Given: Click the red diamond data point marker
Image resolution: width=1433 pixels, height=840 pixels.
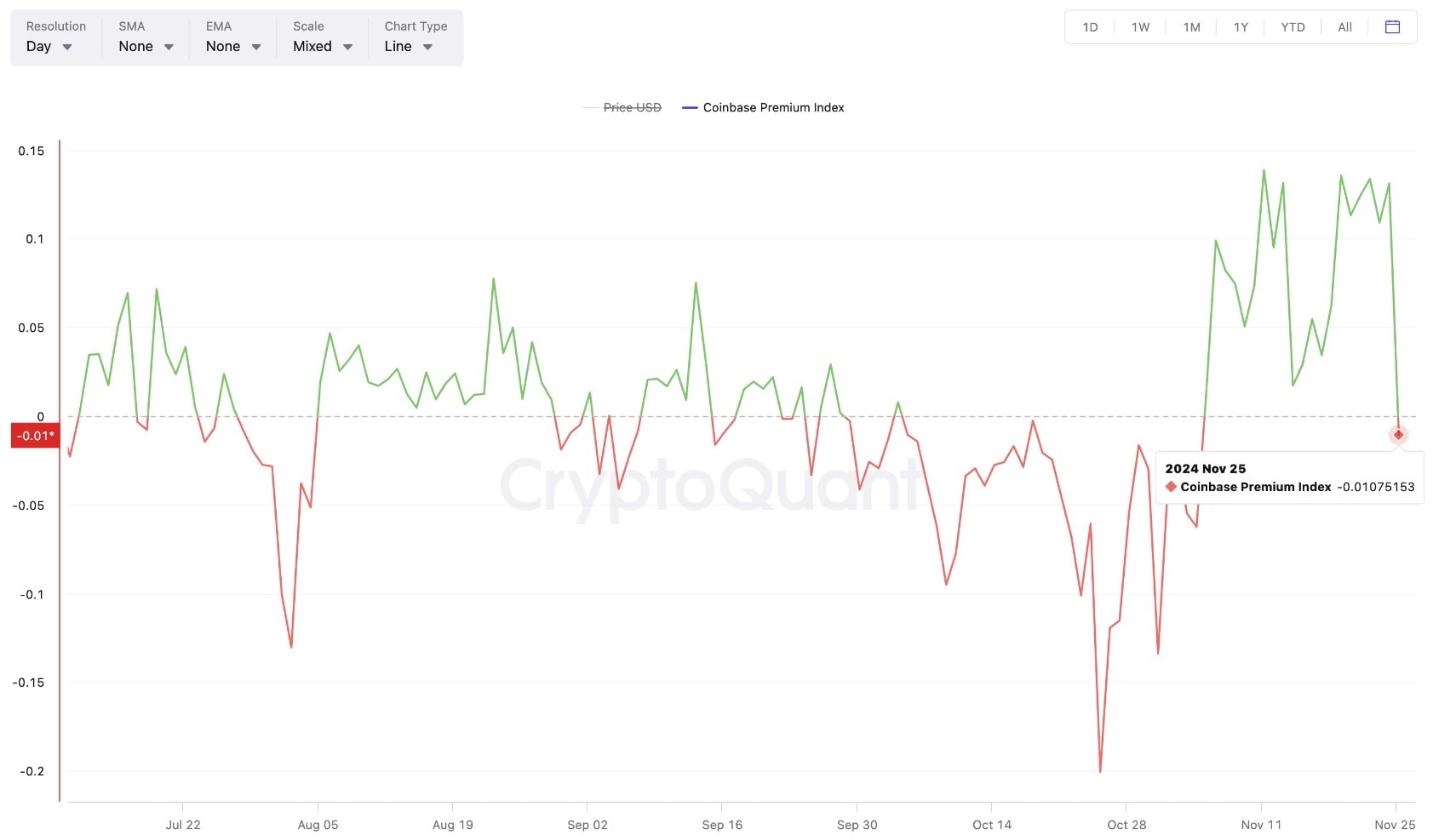Looking at the screenshot, I should click(1398, 435).
